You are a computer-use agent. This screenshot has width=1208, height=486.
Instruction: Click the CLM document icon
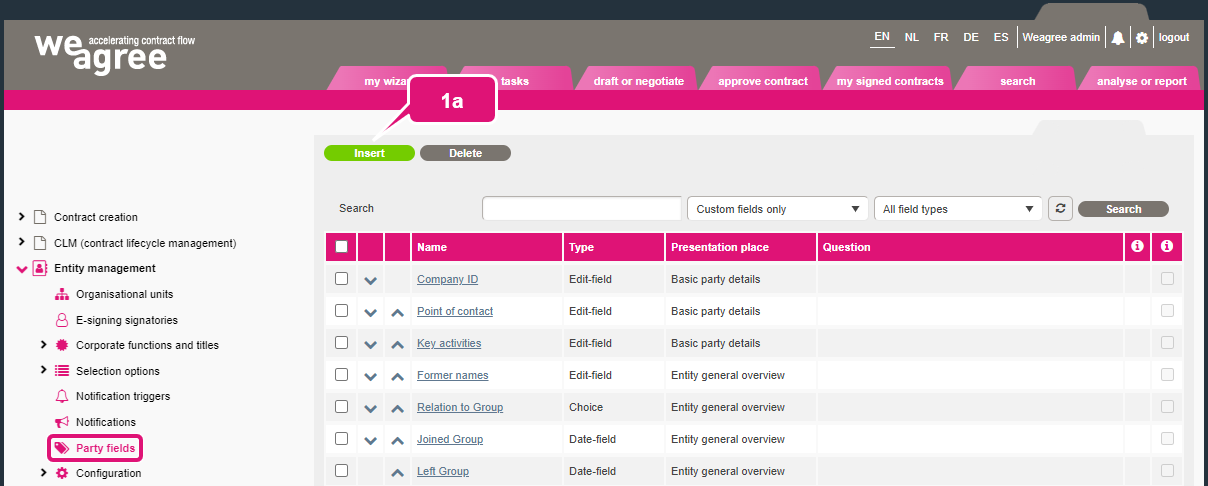(x=40, y=243)
